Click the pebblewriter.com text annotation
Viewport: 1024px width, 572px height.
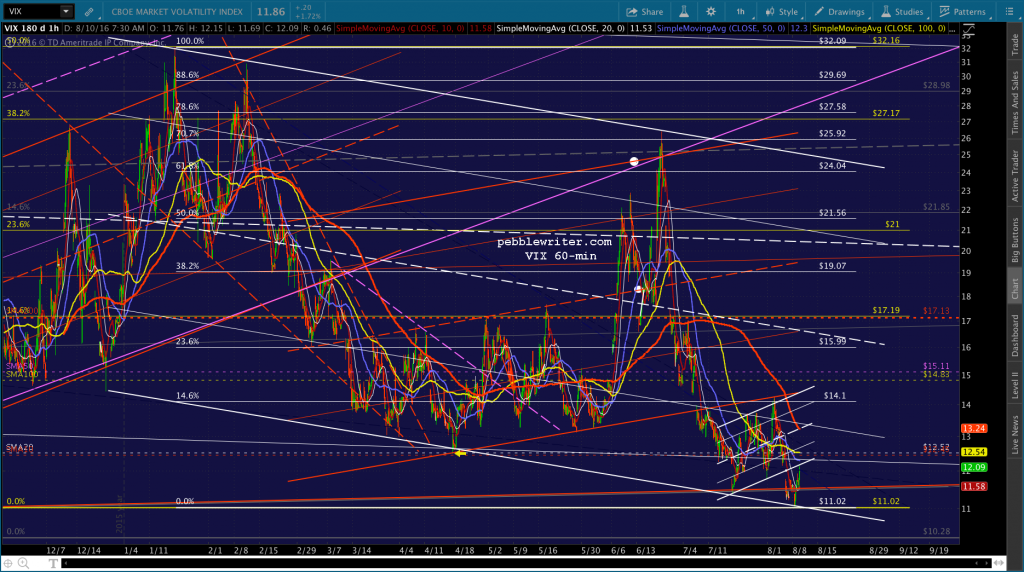pyautogui.click(x=554, y=242)
